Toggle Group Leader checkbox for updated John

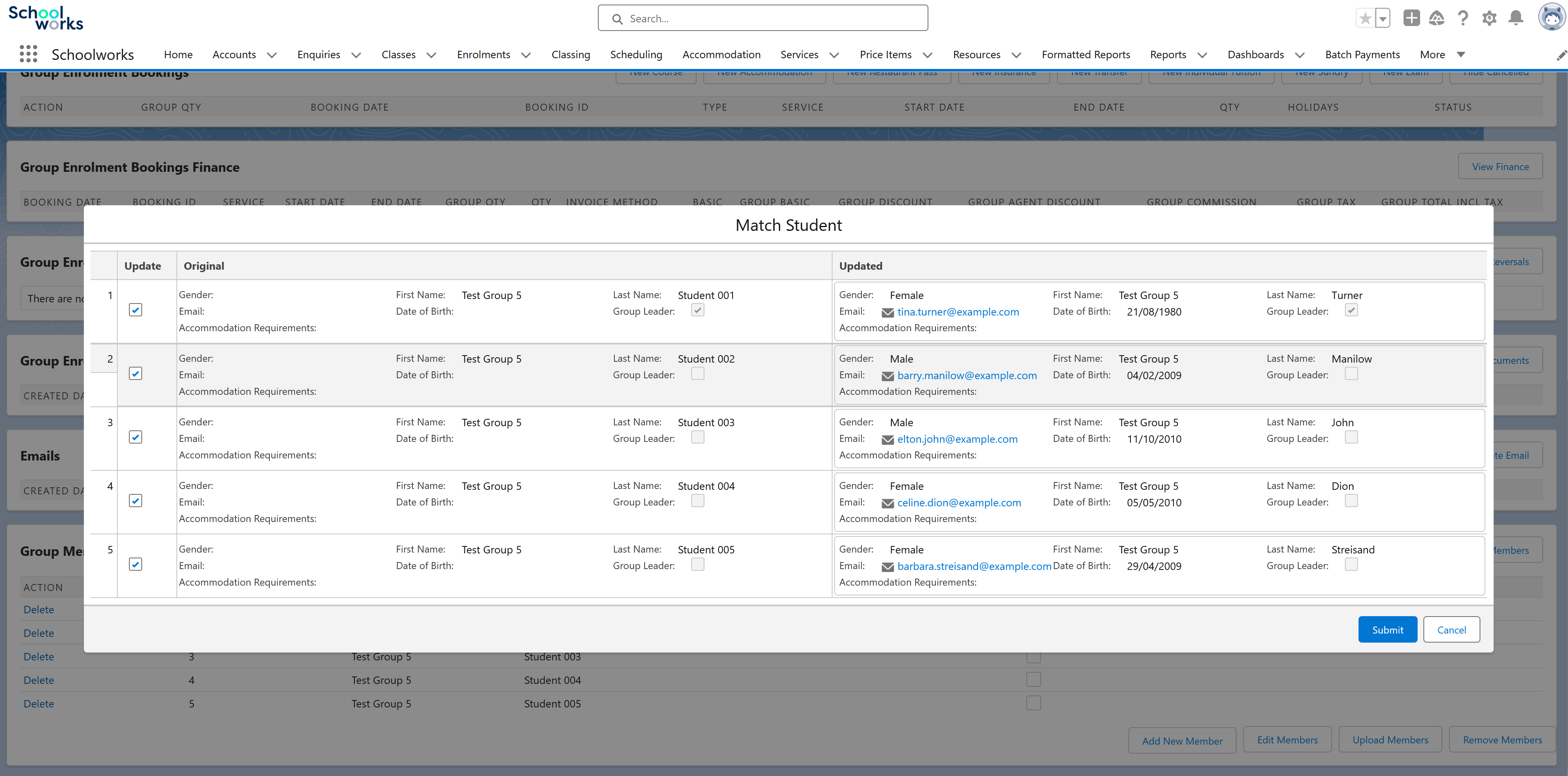1351,438
